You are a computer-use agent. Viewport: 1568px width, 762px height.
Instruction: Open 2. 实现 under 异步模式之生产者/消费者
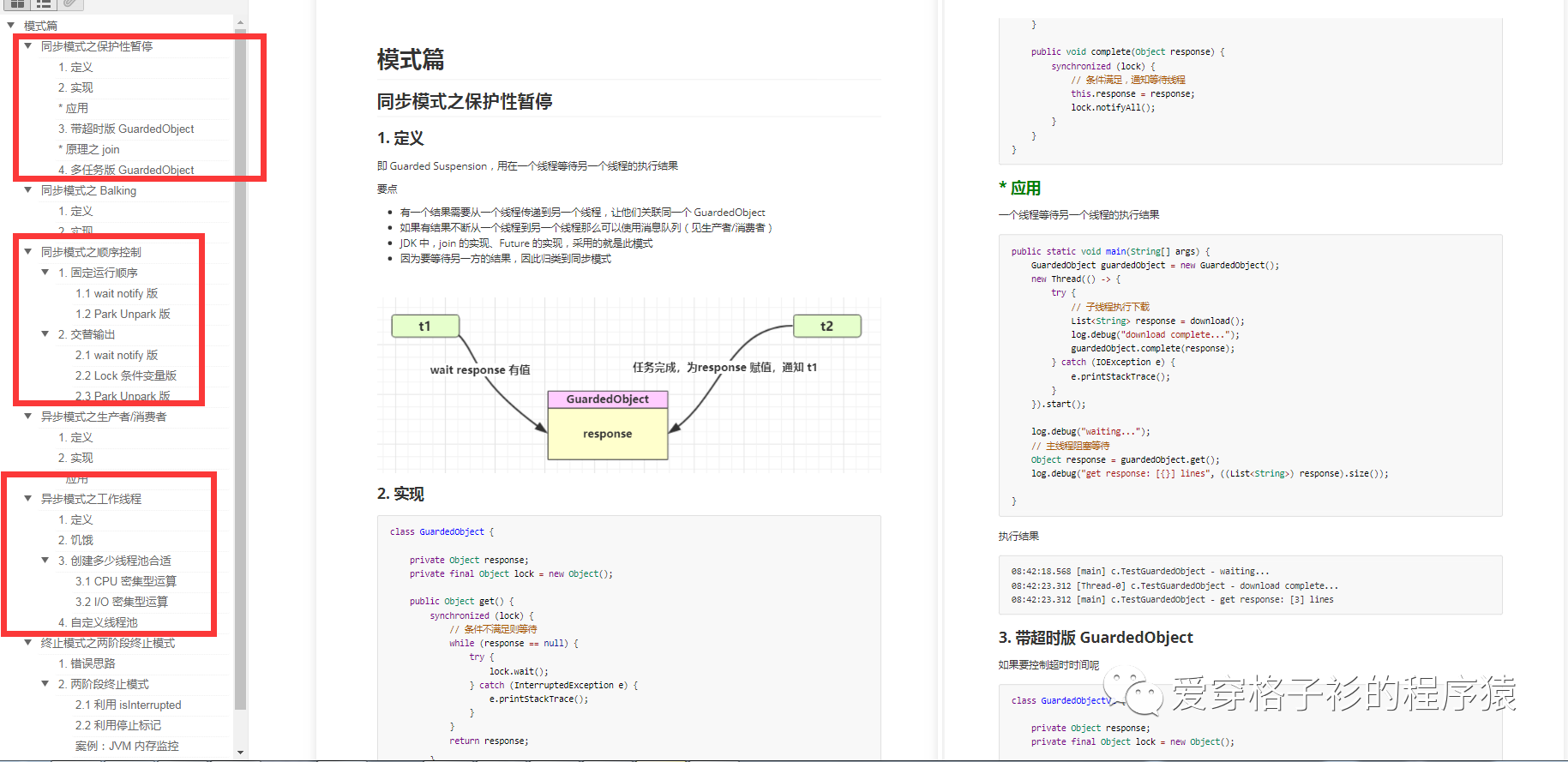75,458
